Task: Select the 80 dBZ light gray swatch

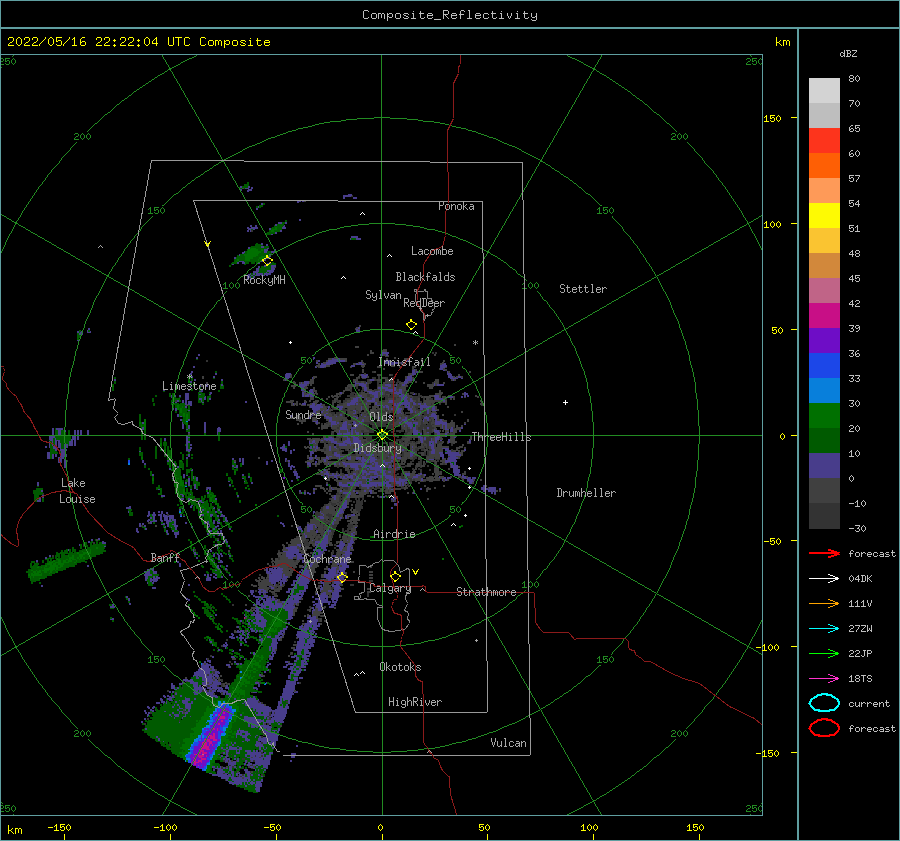Action: (x=824, y=91)
